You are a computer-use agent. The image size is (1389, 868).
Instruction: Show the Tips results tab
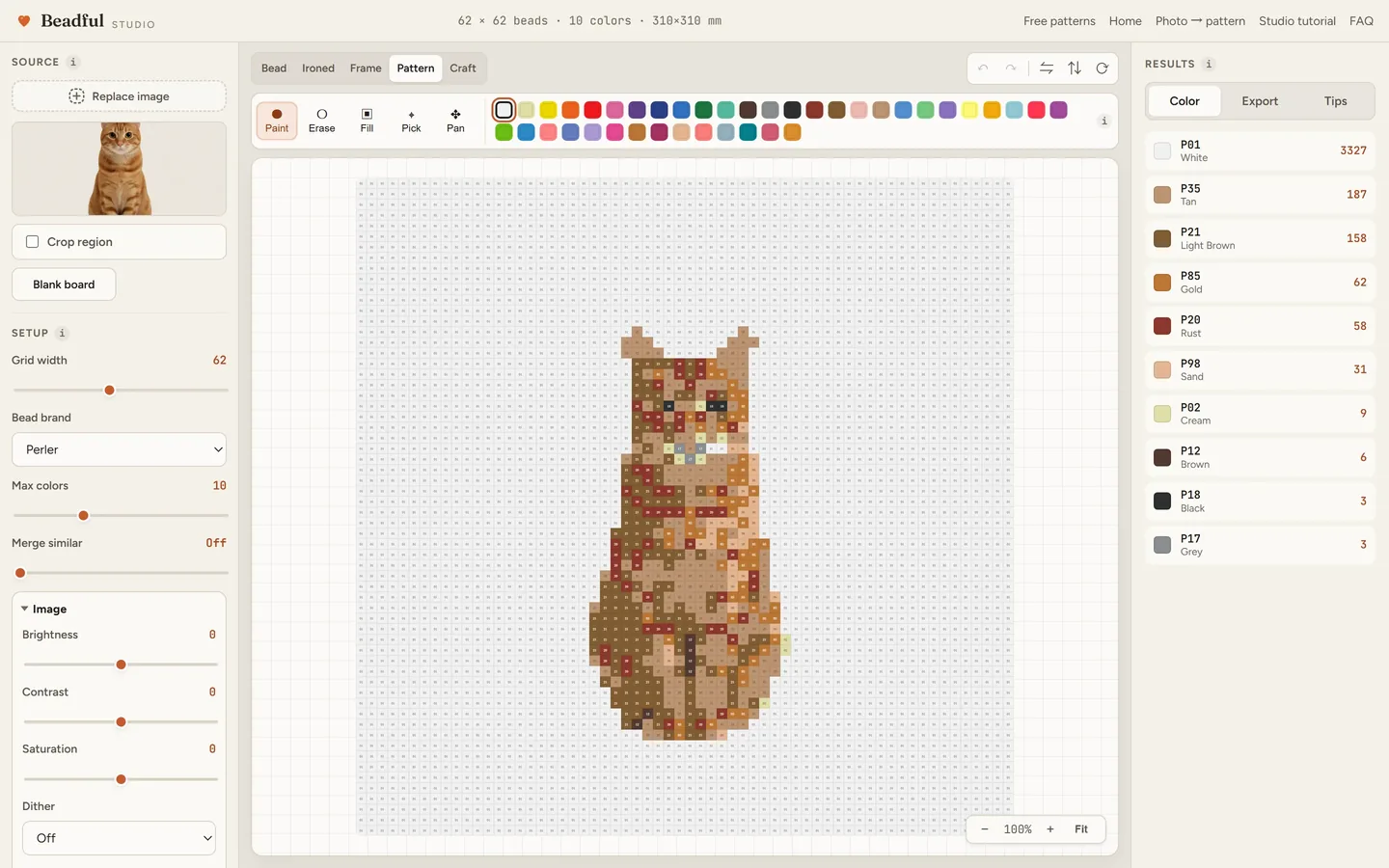[1336, 101]
